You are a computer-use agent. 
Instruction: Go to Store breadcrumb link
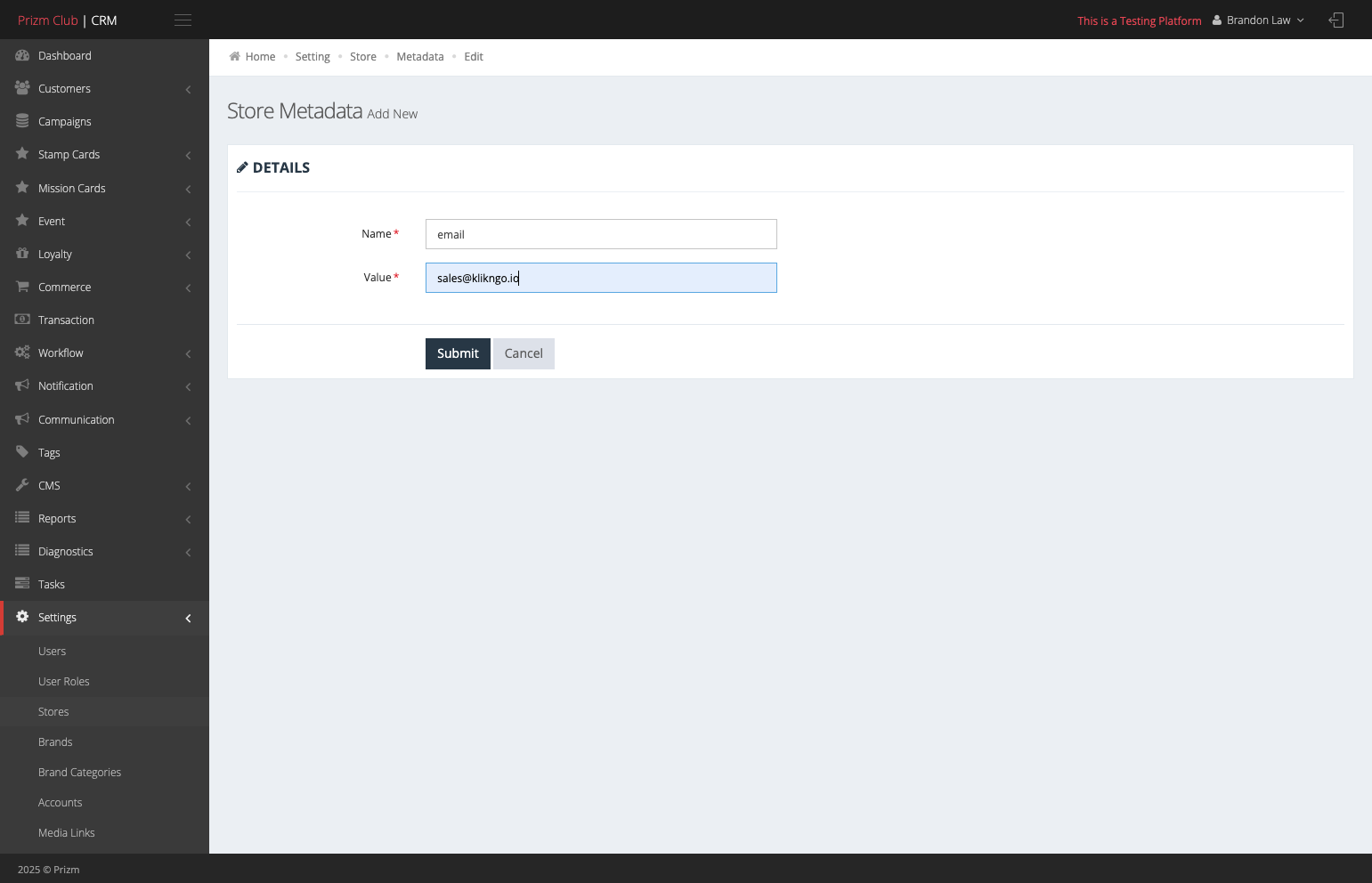click(x=363, y=57)
